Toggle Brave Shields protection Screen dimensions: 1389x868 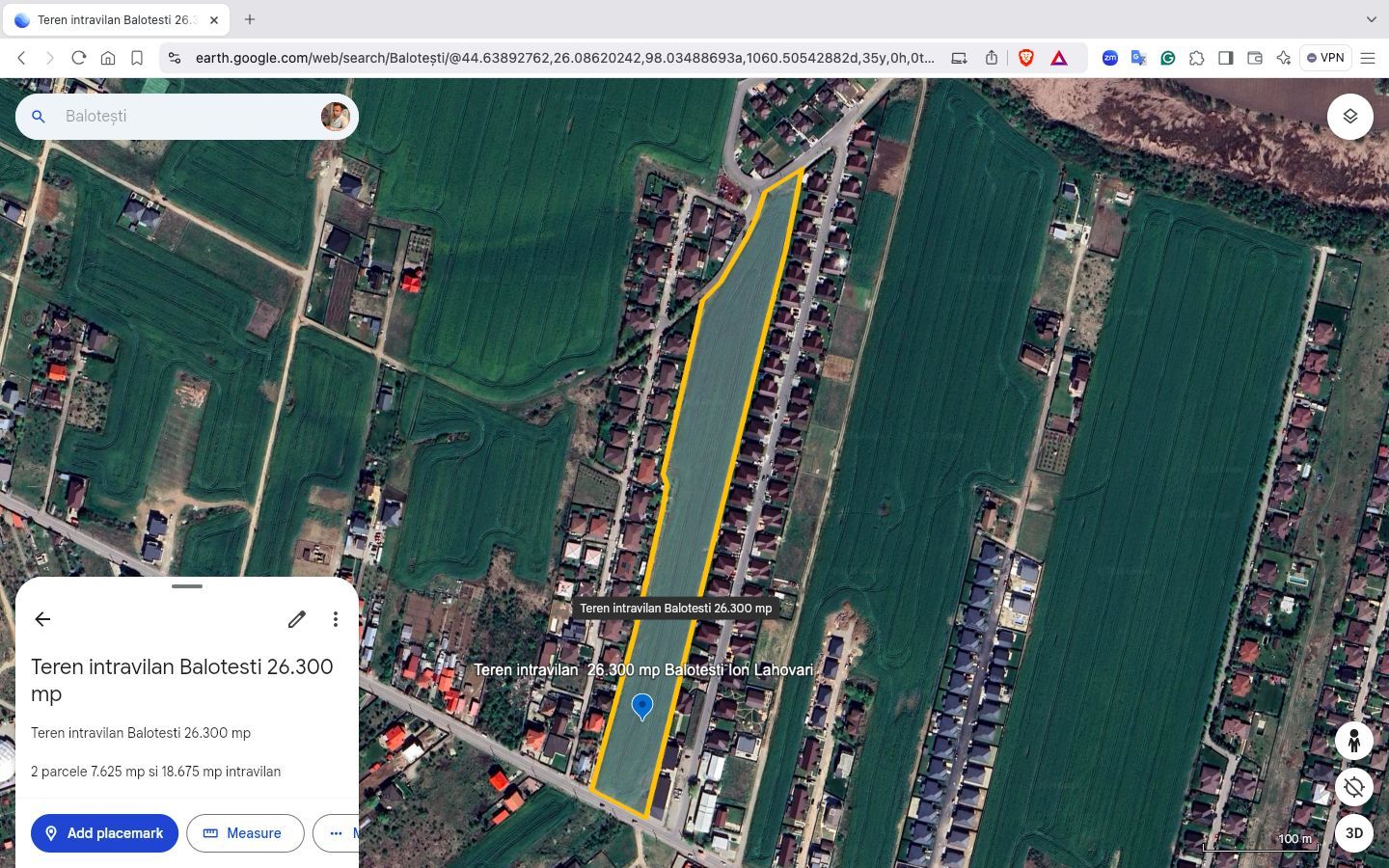(1025, 58)
